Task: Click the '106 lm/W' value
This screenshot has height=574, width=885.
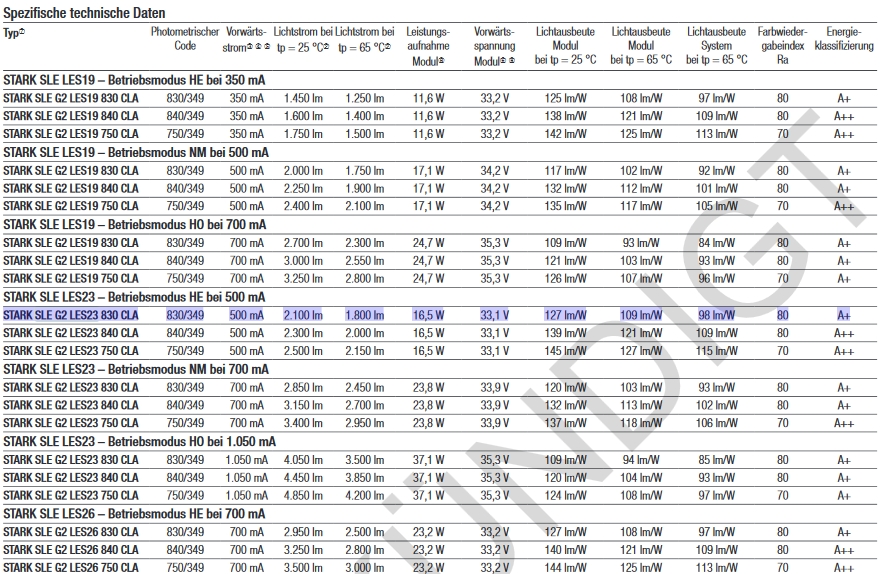Action: [x=716, y=423]
